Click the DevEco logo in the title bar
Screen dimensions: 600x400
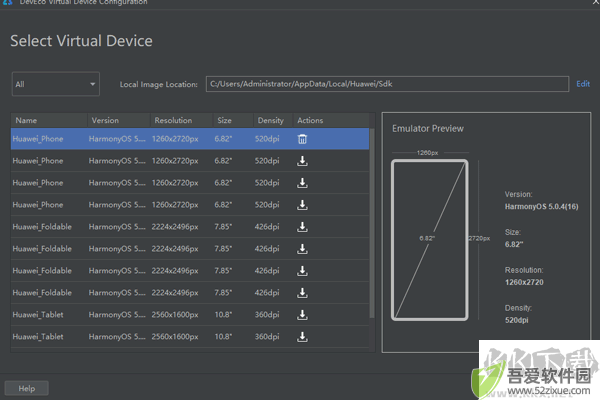coord(7,2)
